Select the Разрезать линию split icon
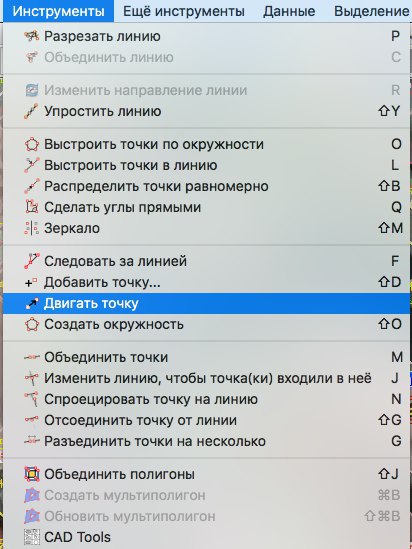Viewport: 412px width, 549px height. point(32,36)
